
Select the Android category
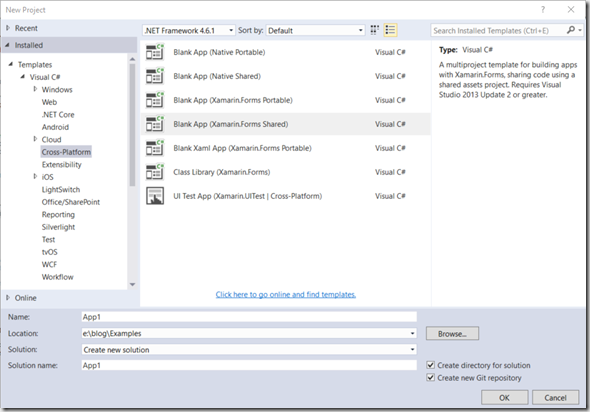55,127
